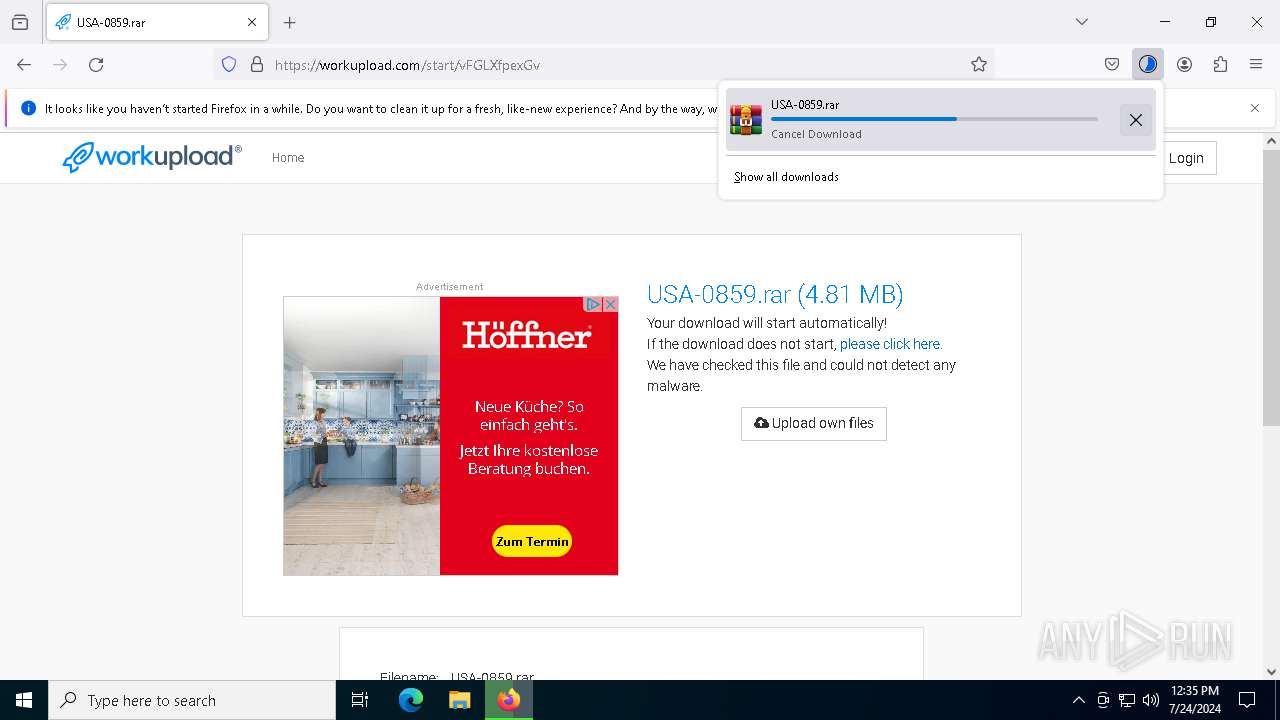Image resolution: width=1280 pixels, height=720 pixels.
Task: Open volume control tray icon
Action: click(x=1151, y=700)
